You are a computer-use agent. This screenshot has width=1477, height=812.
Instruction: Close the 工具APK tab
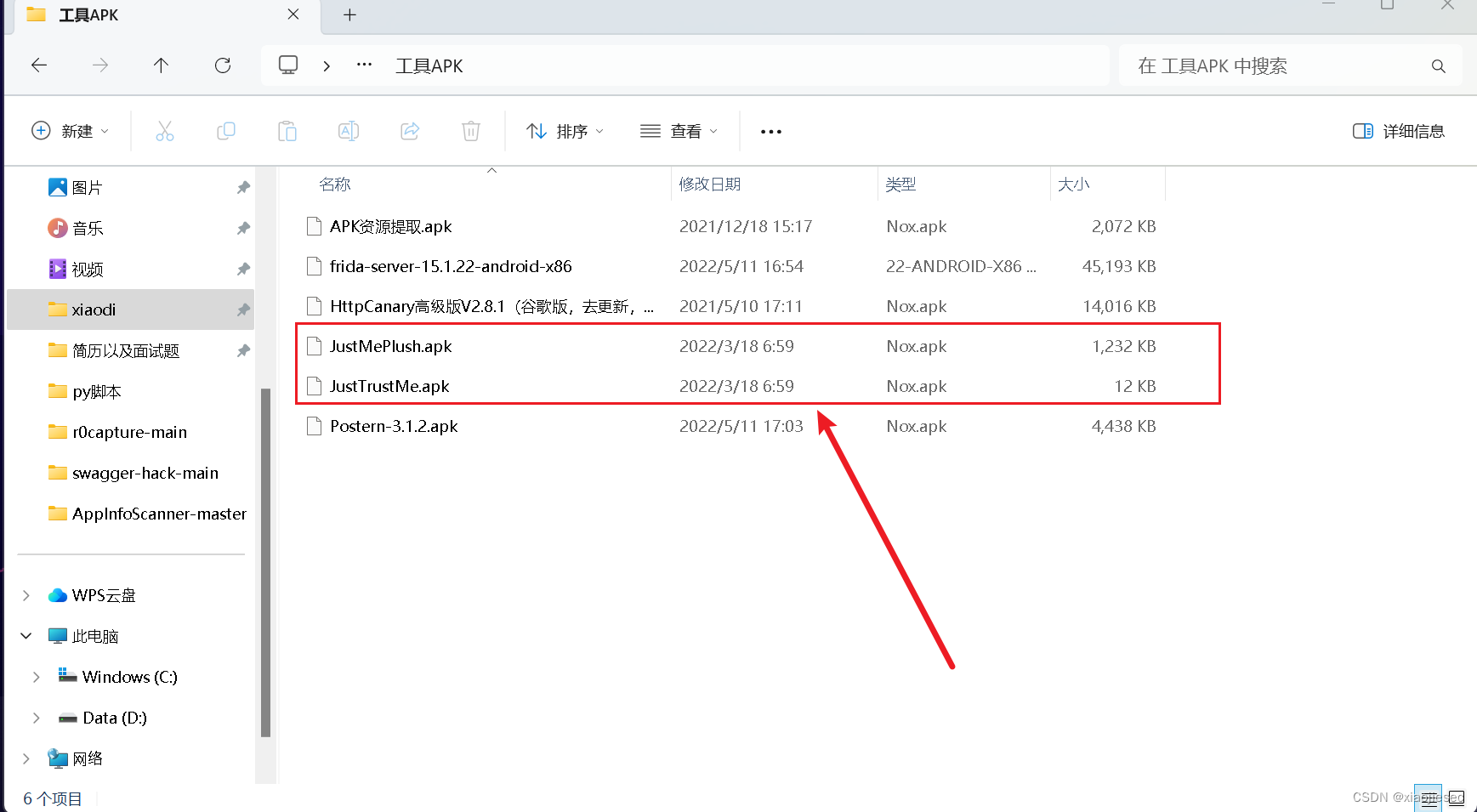click(x=293, y=14)
